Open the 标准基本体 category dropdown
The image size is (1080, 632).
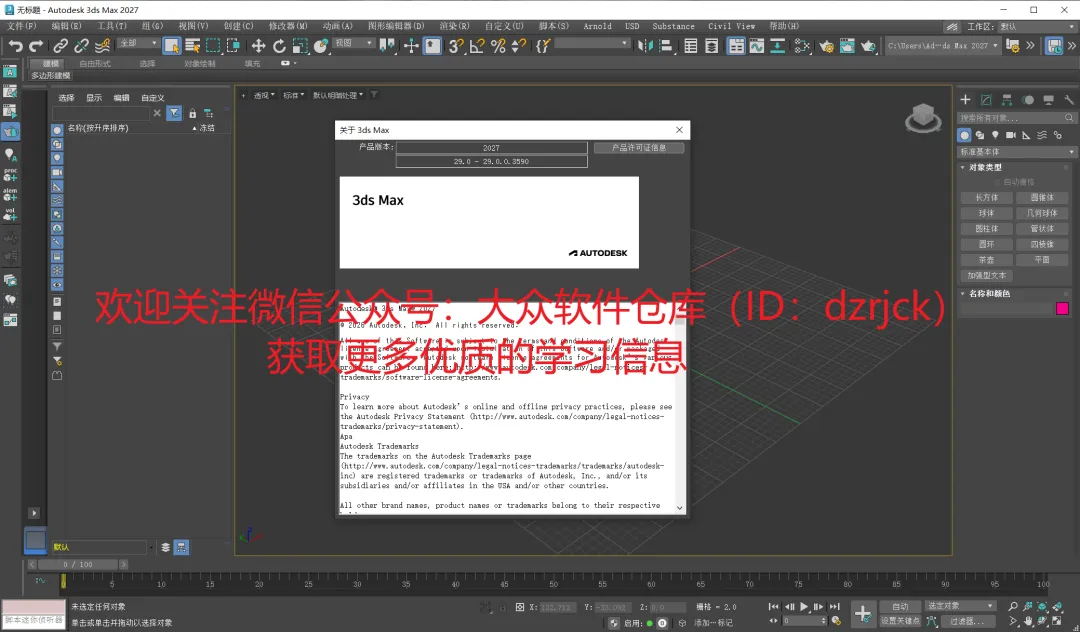pos(1017,151)
